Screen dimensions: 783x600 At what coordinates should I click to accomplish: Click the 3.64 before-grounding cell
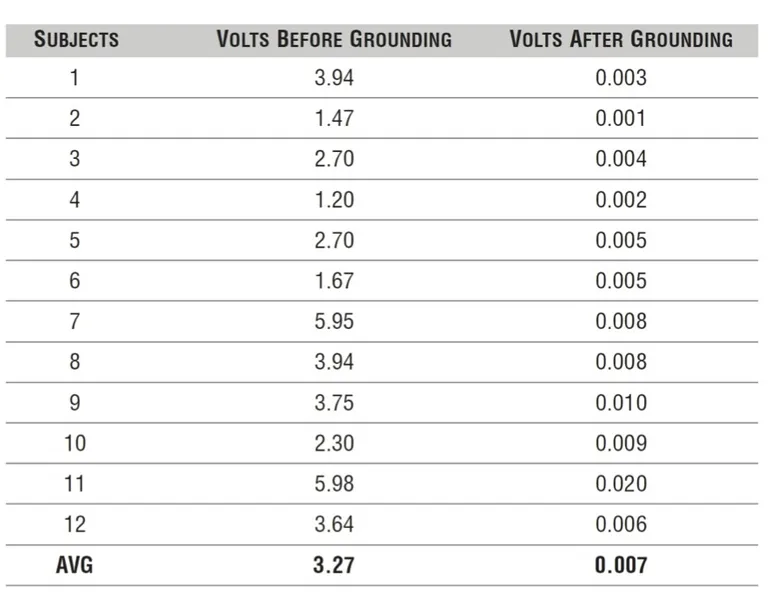[334, 524]
